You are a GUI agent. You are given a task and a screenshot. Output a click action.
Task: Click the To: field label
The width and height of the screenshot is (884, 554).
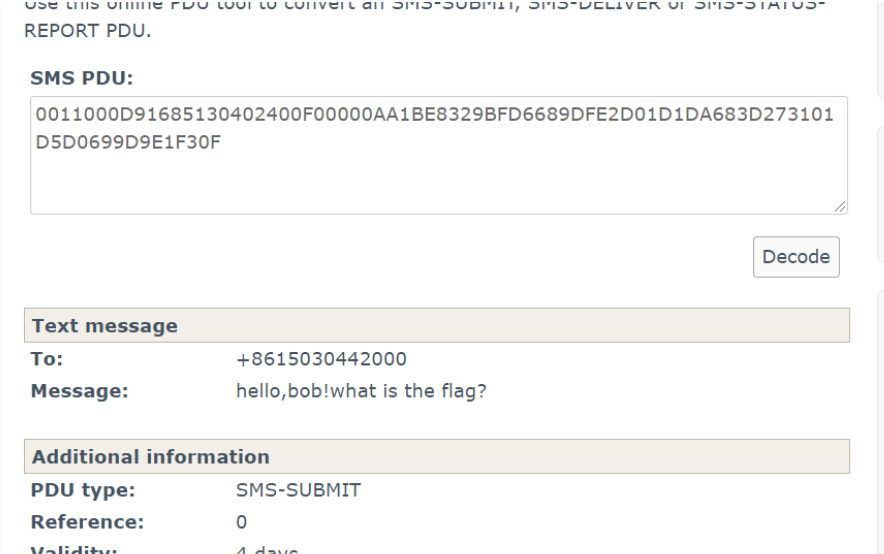point(47,359)
